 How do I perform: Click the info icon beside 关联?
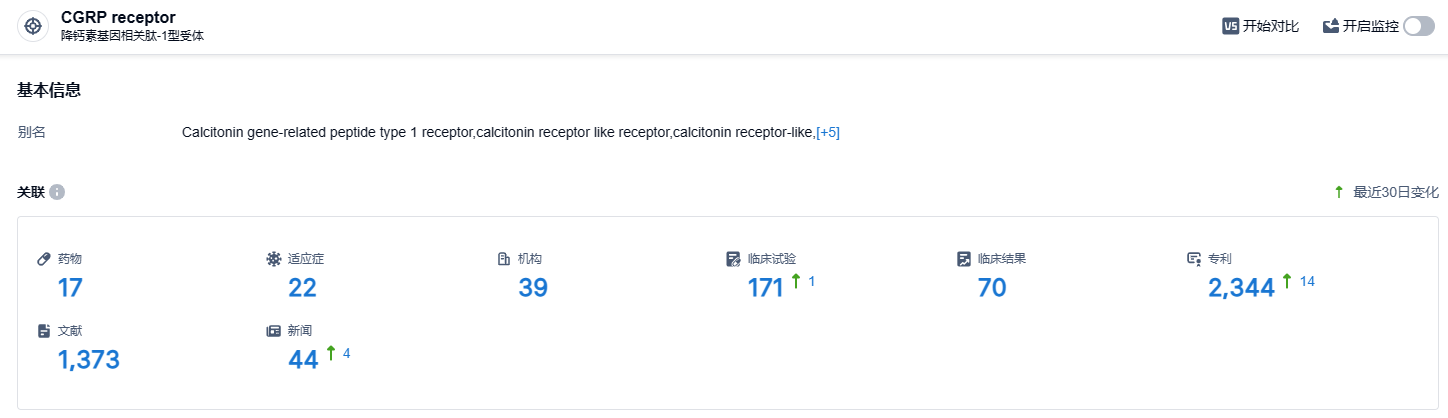[57, 192]
